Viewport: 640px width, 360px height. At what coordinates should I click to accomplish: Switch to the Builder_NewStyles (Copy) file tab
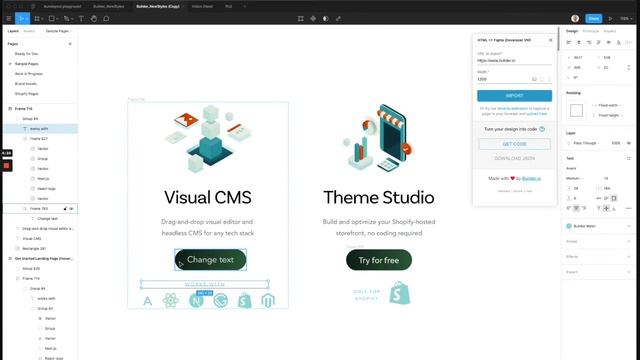[x=158, y=7]
